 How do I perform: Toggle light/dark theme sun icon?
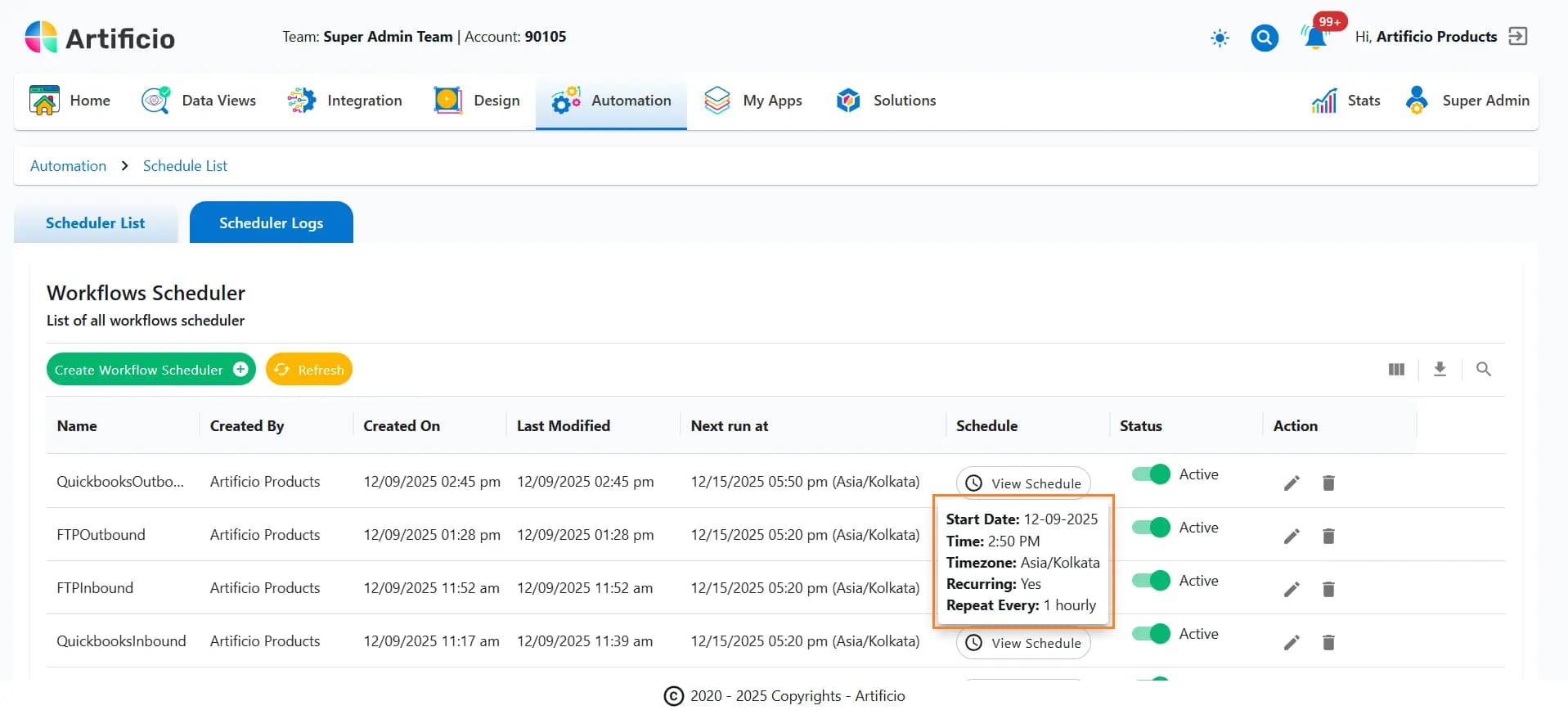tap(1220, 38)
